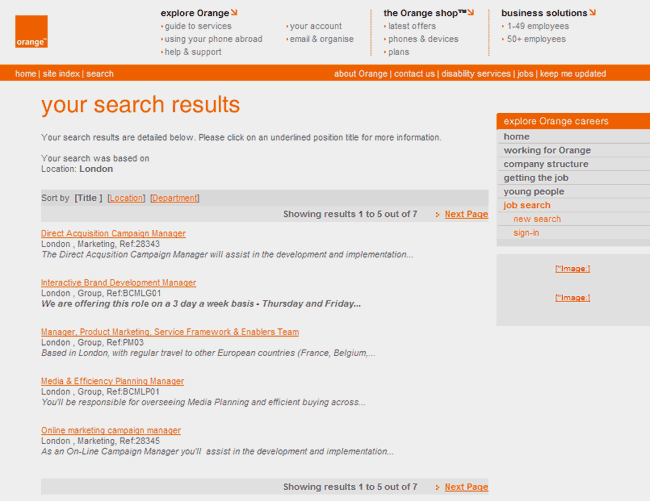Select the text "London , Group, Ref:BCMLP01"
This screenshot has width=650, height=501.
[x=100, y=392]
